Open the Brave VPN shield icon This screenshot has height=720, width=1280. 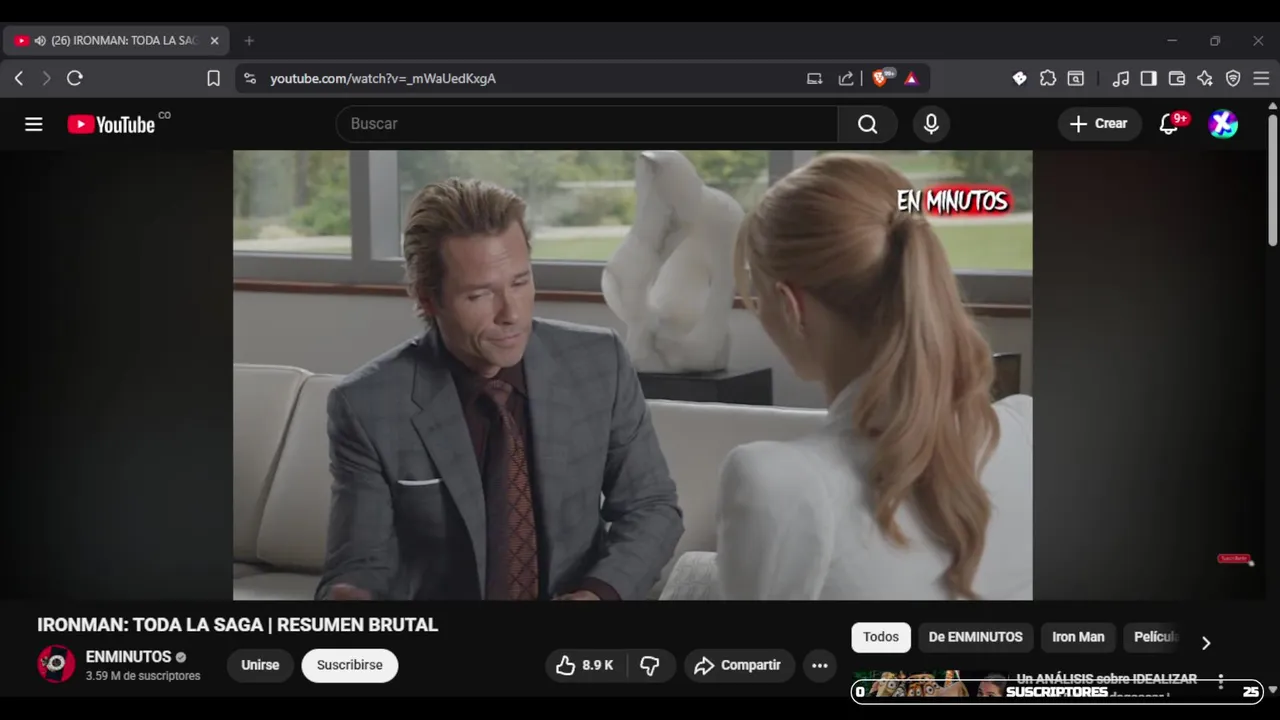click(x=1233, y=78)
